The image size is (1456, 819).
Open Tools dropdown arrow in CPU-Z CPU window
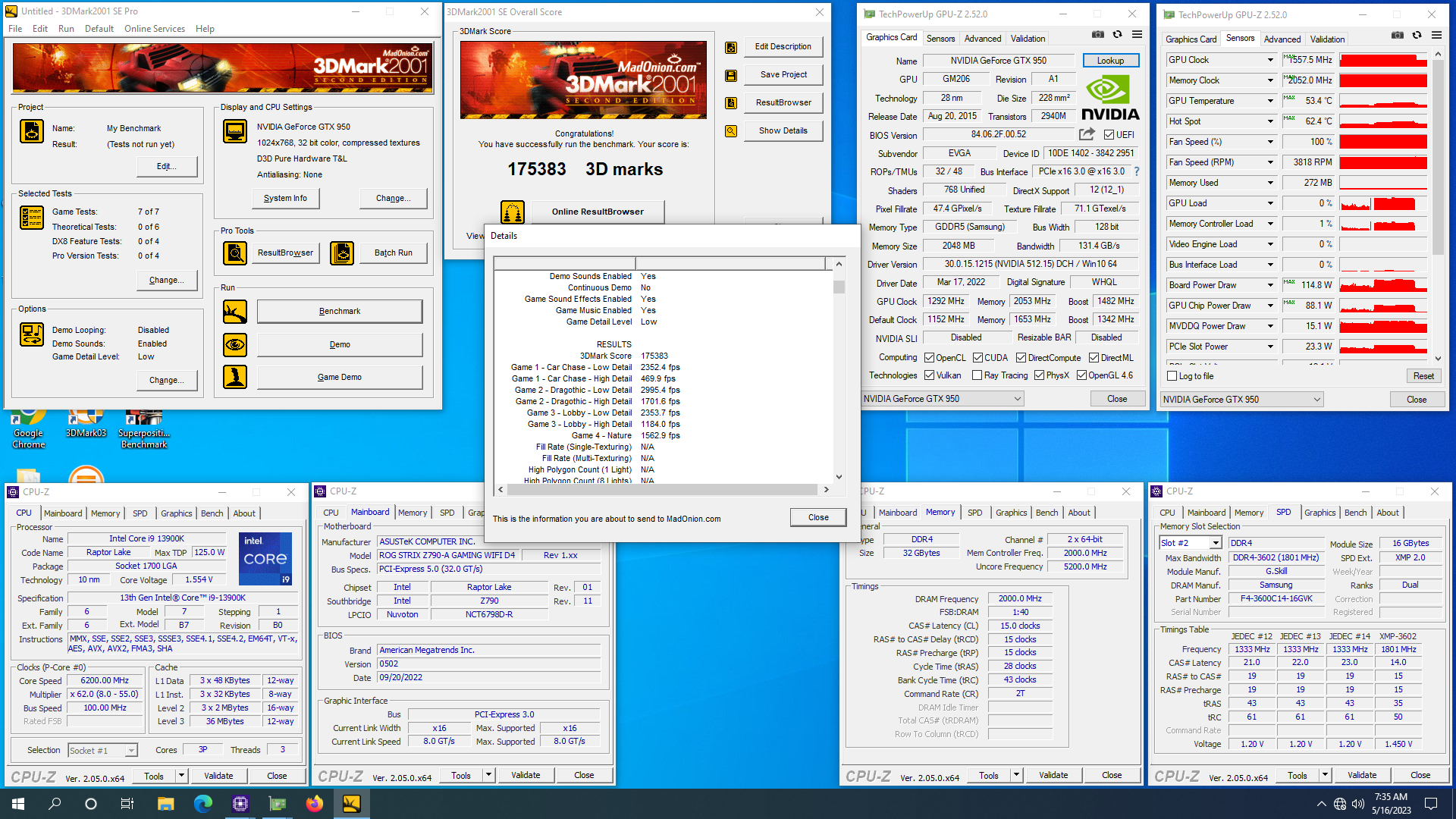pyautogui.click(x=181, y=776)
